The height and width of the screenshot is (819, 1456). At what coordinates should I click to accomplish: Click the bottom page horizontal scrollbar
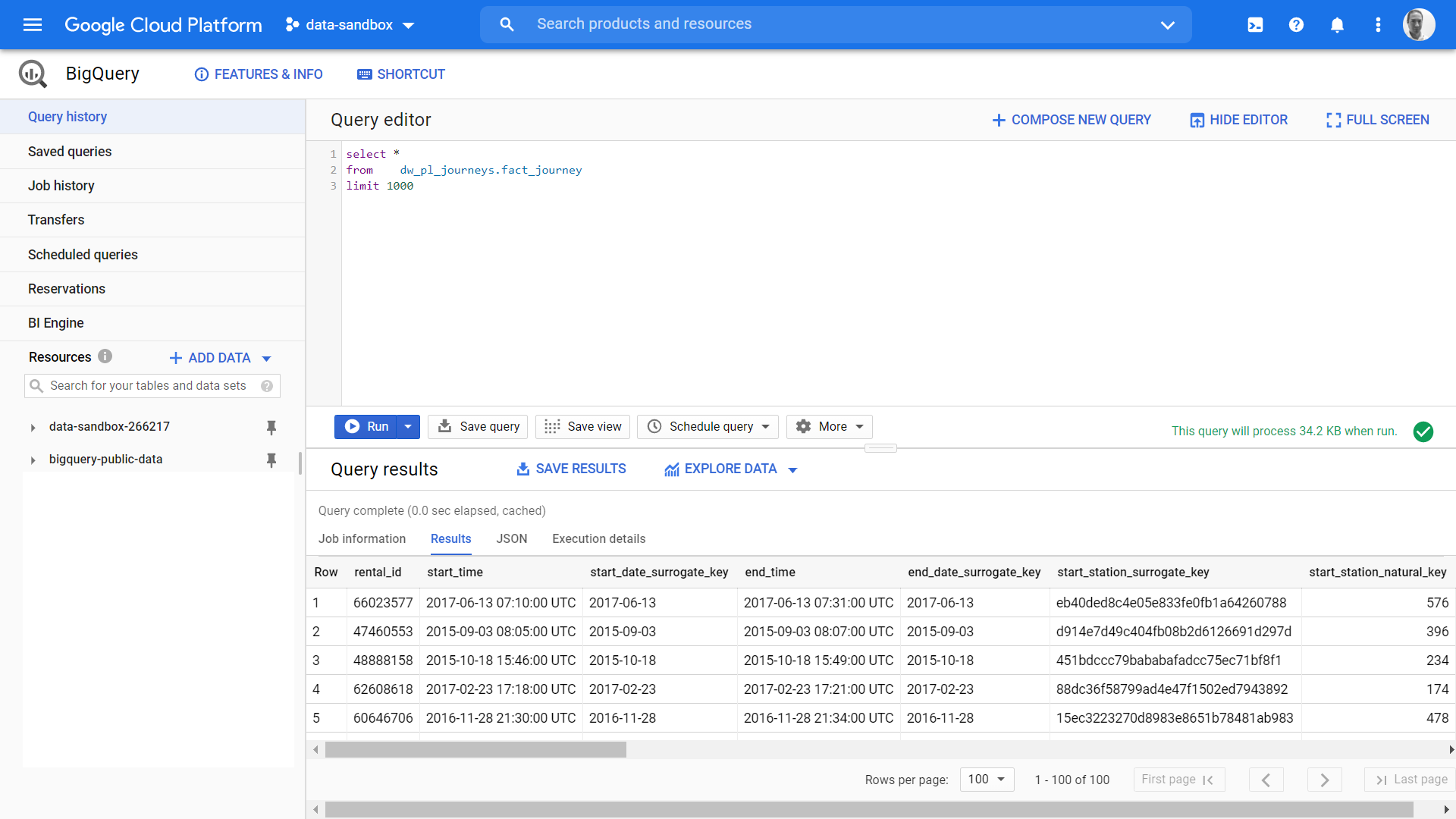coord(869,810)
